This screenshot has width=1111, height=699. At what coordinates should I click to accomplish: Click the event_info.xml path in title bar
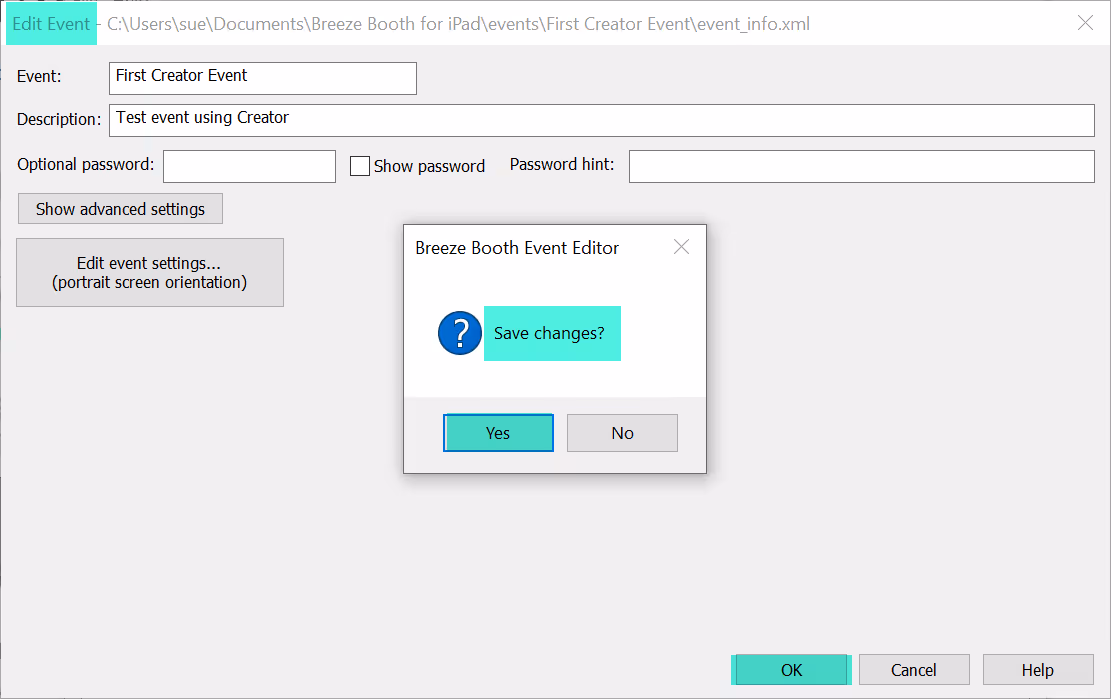point(458,24)
